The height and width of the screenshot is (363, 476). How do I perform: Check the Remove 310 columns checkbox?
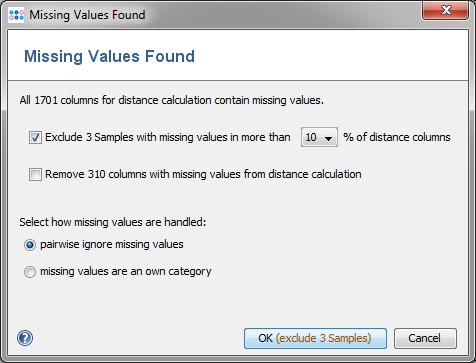click(x=35, y=174)
